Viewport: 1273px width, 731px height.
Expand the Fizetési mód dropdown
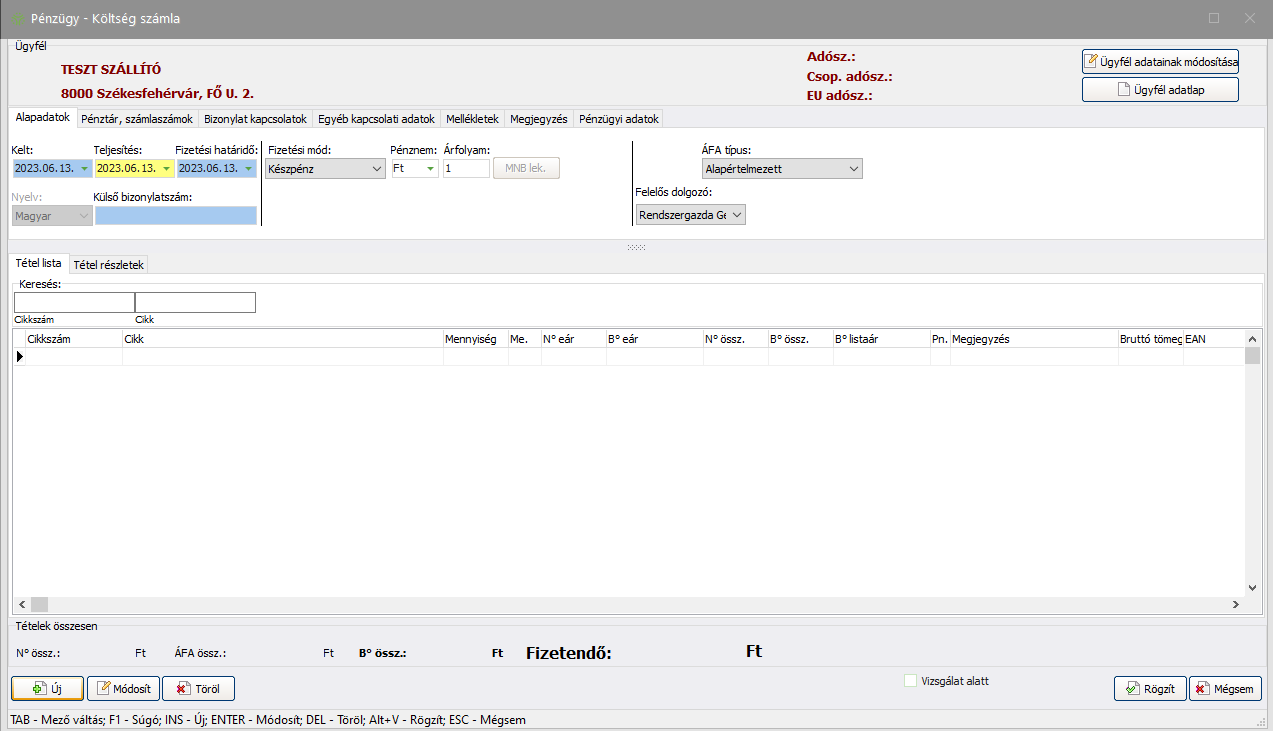(x=376, y=169)
